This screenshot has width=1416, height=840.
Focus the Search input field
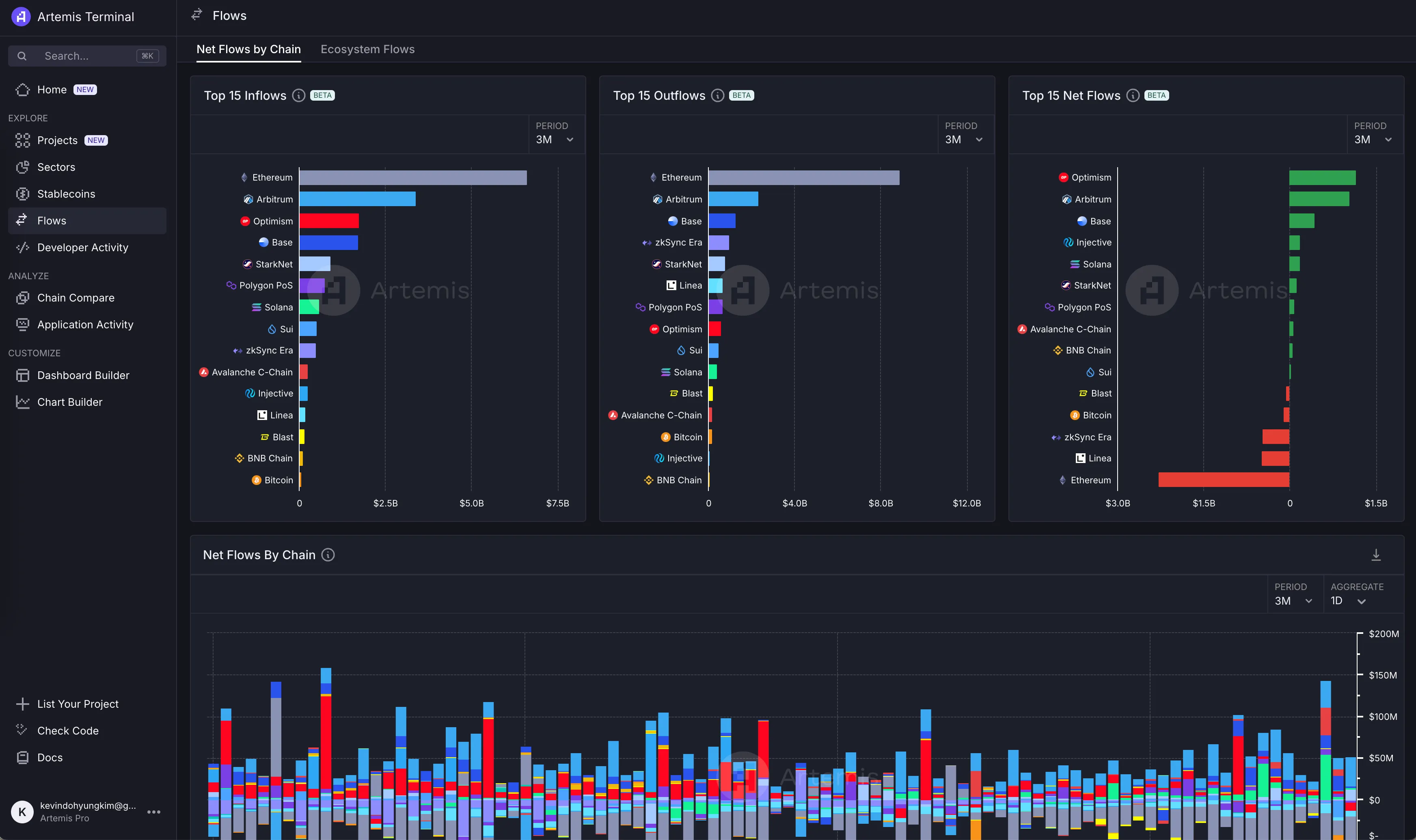[87, 56]
